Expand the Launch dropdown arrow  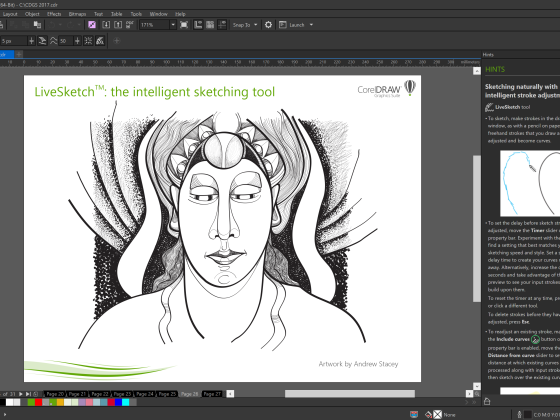click(311, 25)
